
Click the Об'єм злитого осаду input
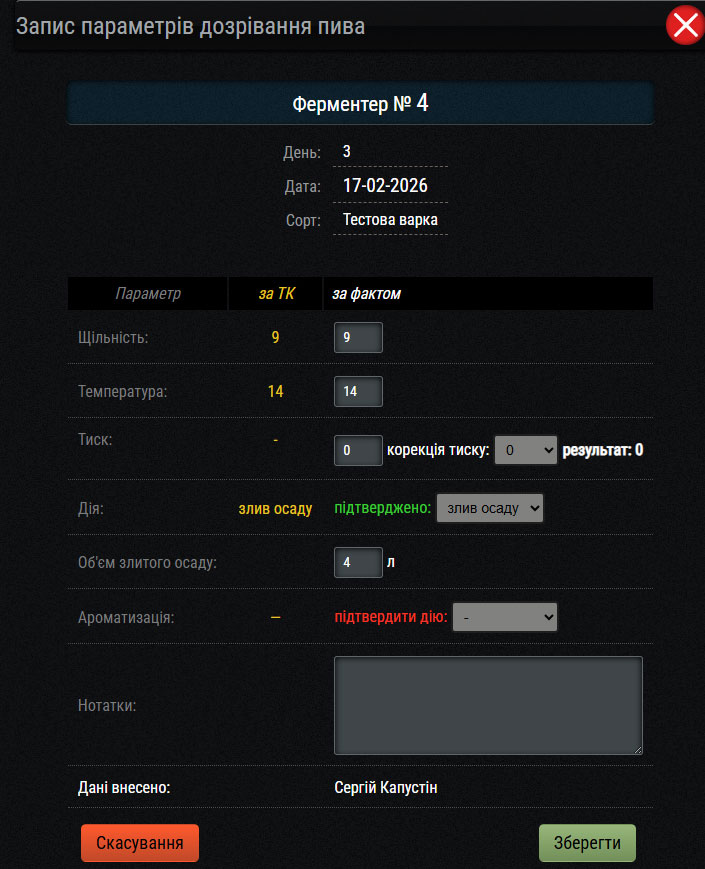click(358, 562)
